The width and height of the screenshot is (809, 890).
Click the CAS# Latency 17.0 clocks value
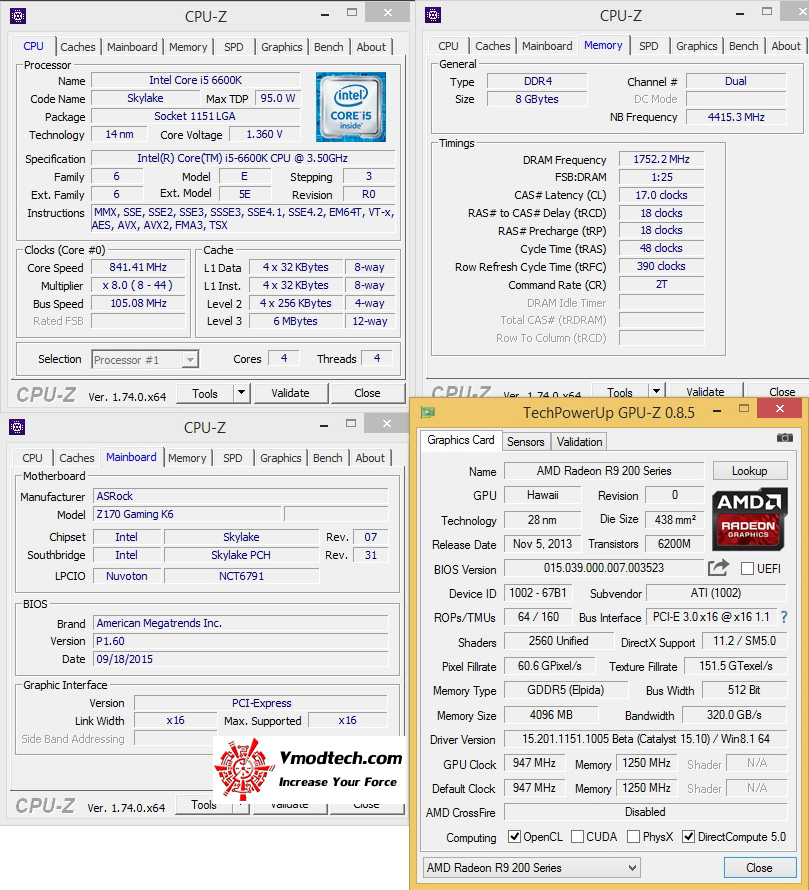tap(661, 195)
